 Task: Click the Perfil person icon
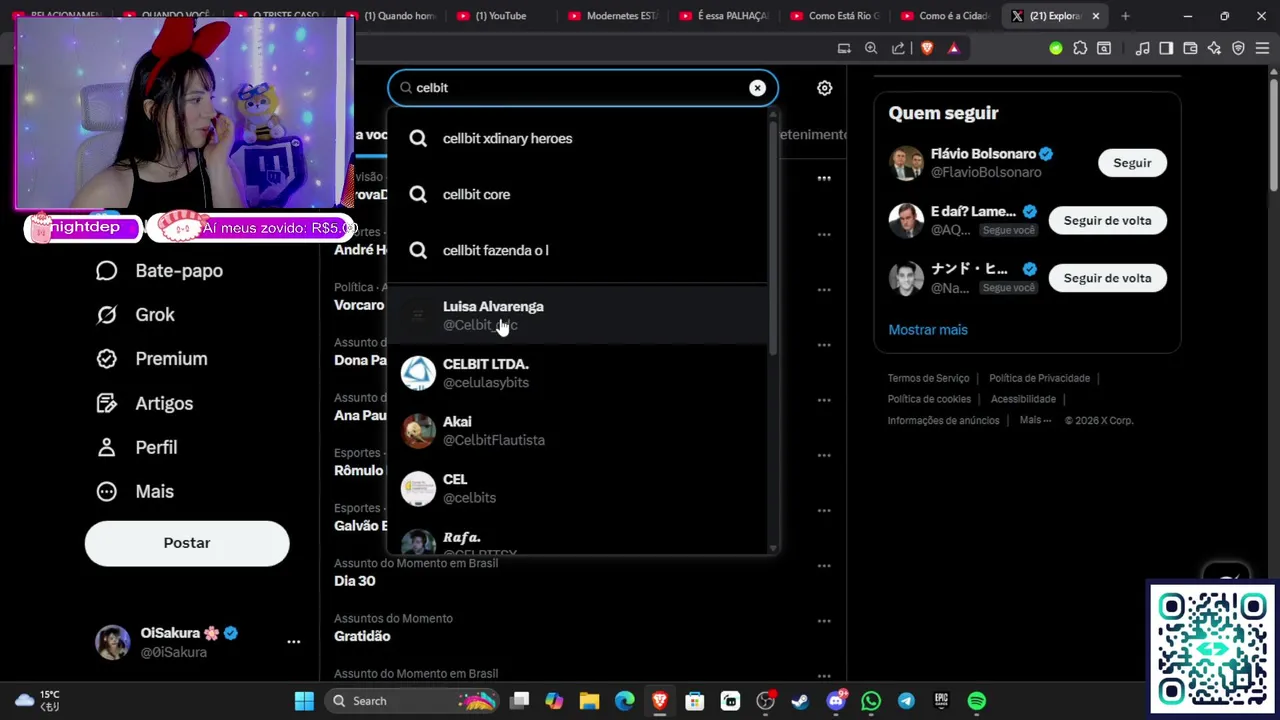(x=106, y=448)
